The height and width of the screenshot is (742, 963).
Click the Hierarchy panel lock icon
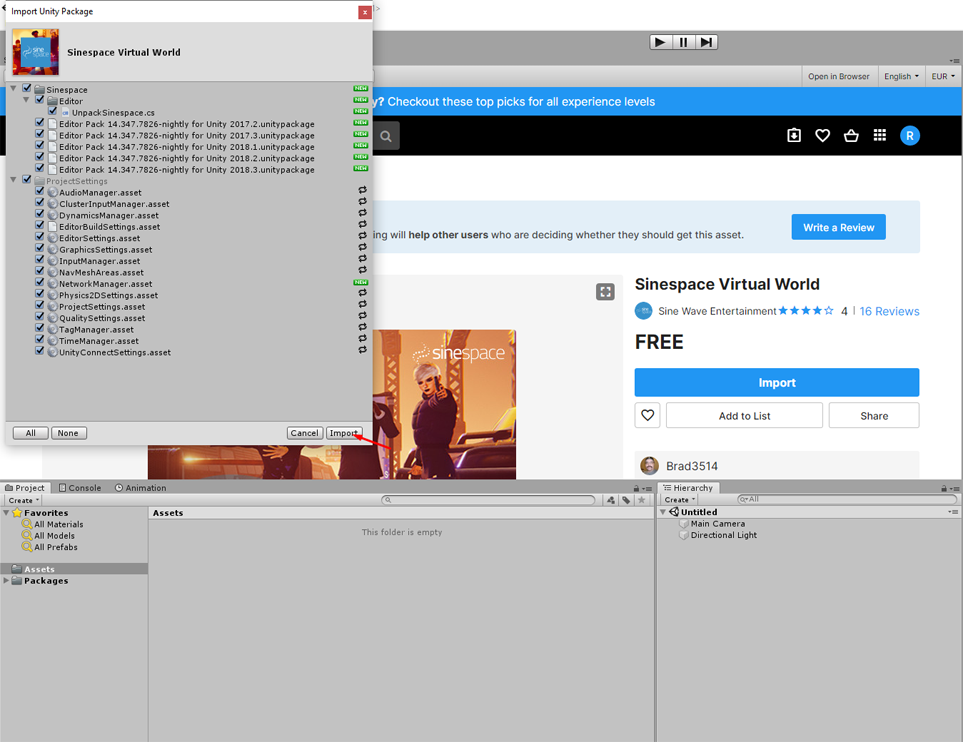coord(943,488)
